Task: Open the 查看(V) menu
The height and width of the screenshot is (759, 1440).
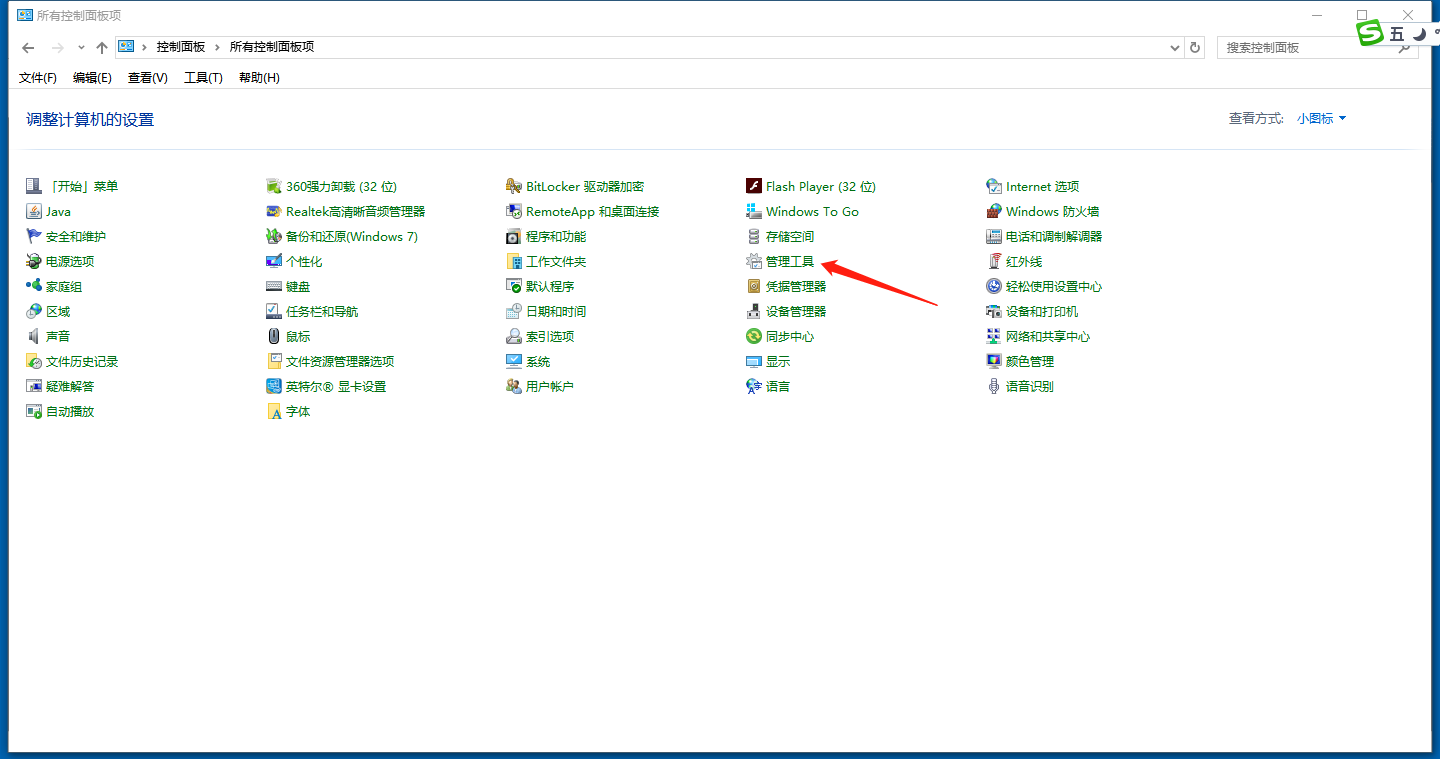Action: (148, 78)
